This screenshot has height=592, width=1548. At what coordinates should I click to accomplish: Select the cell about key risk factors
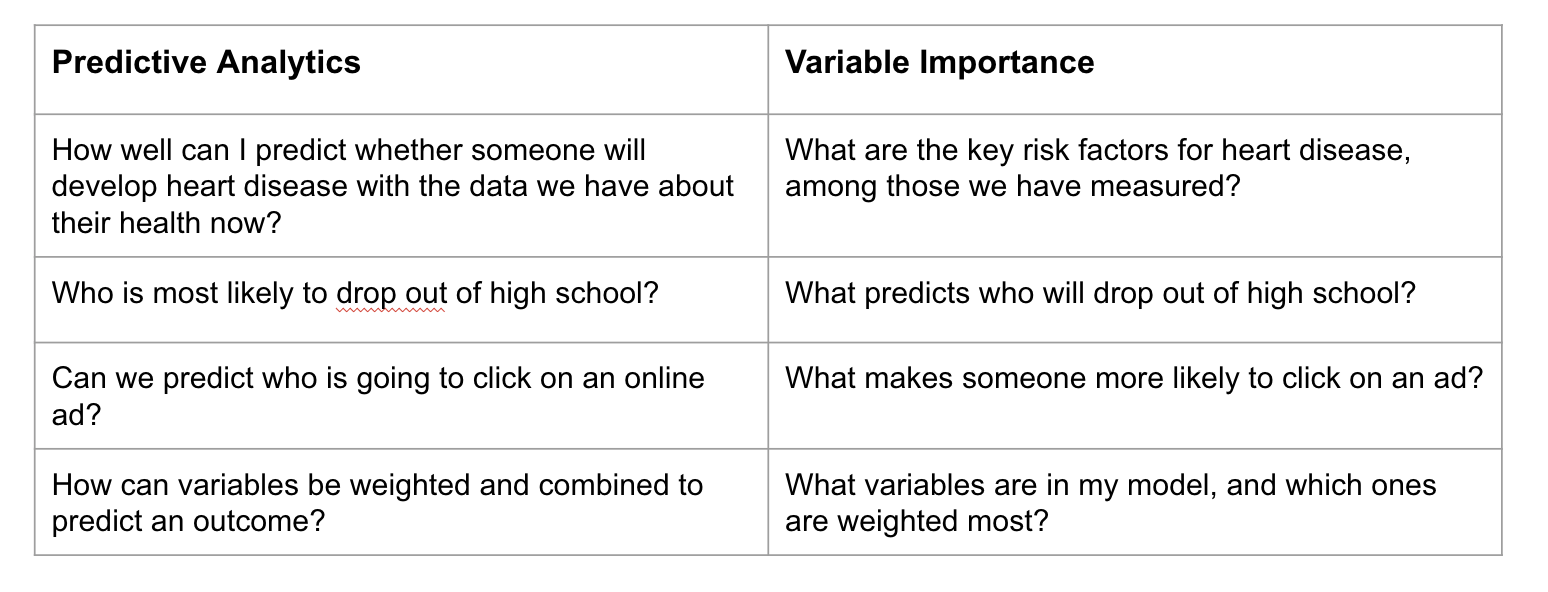[x=1134, y=185]
